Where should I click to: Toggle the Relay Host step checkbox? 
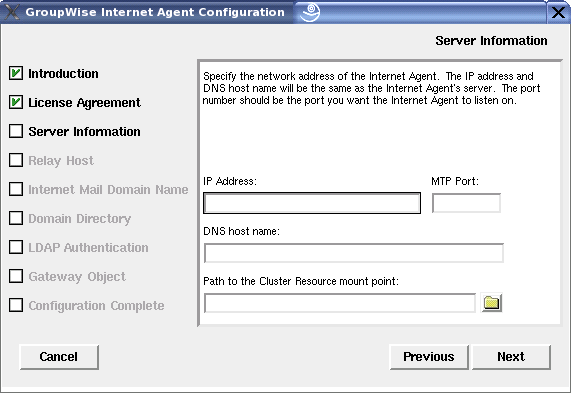16,160
